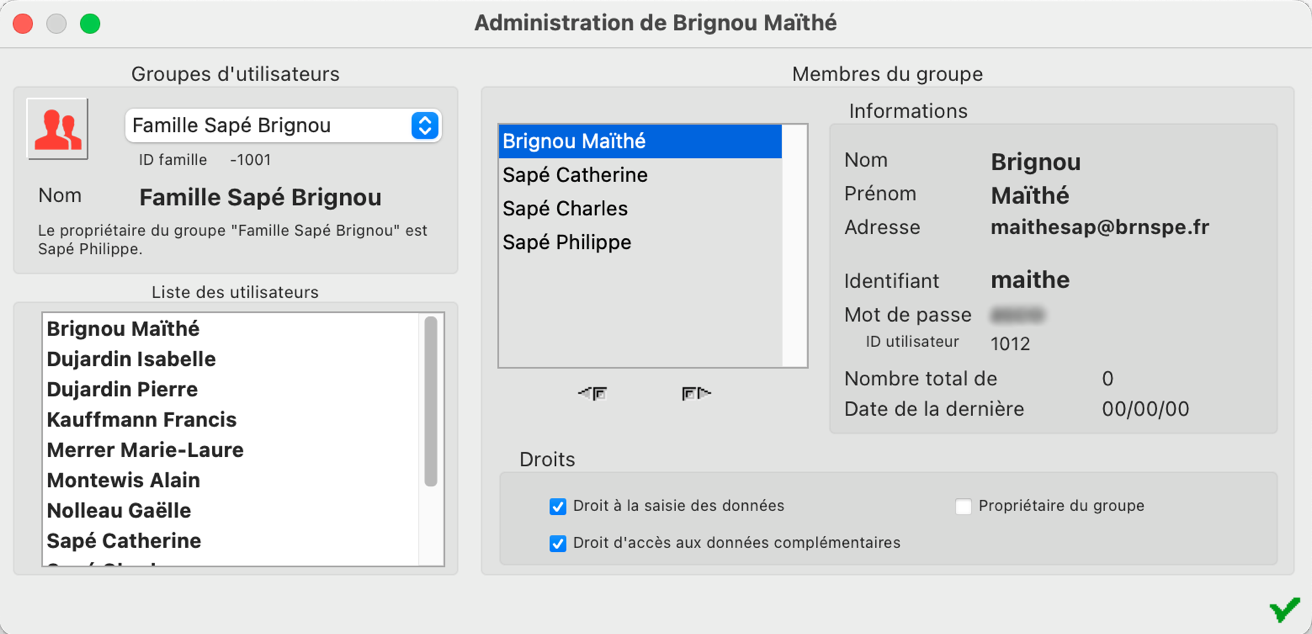Viewport: 1312px width, 634px height.
Task: Select Dujardin Isabelle in users list
Action: point(232,359)
